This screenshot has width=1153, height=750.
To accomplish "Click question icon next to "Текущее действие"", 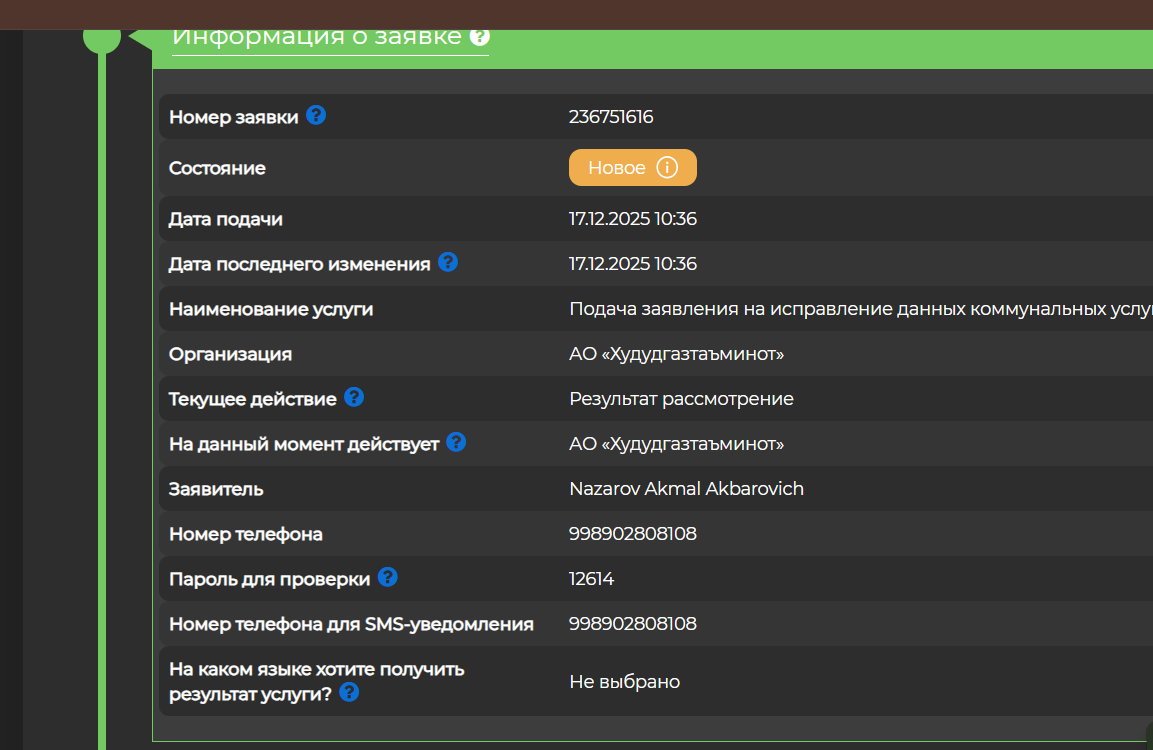I will tap(353, 397).
